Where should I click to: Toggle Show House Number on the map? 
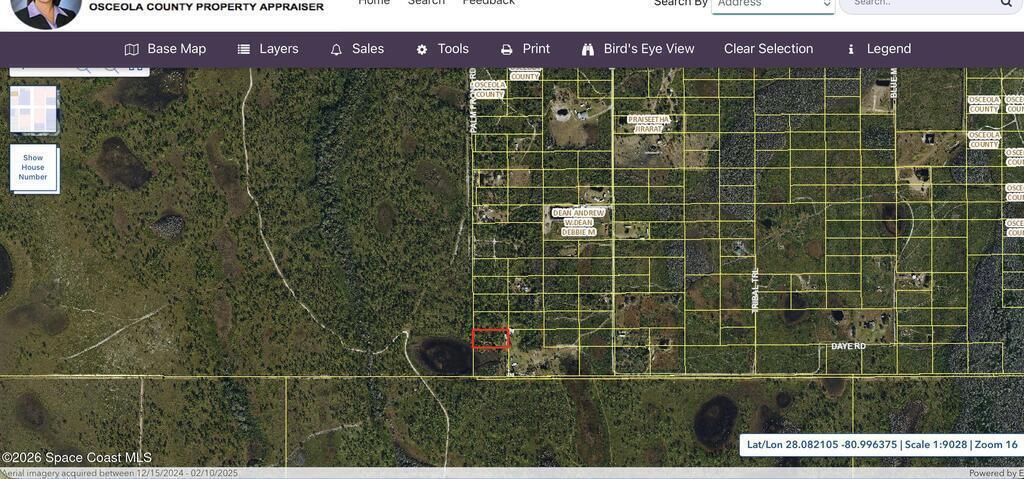click(x=34, y=168)
